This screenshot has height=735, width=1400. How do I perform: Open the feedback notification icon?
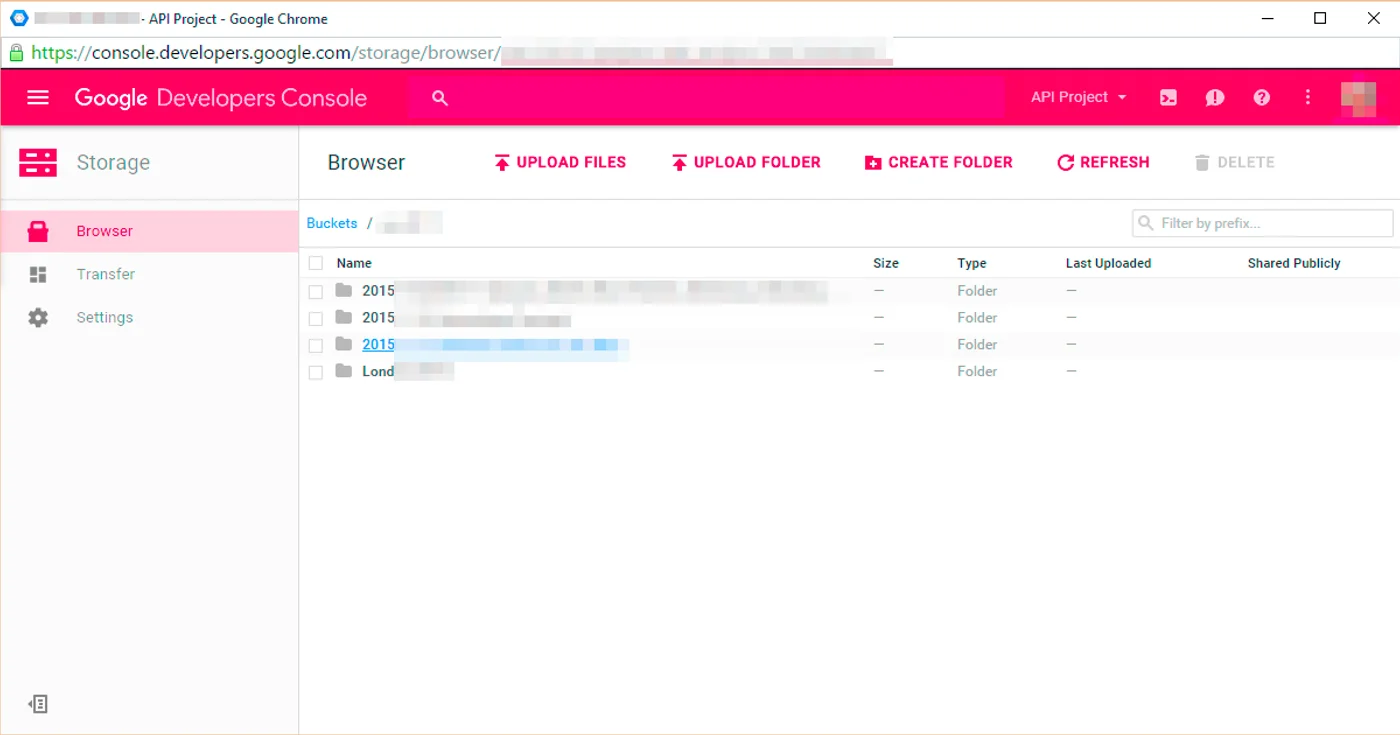pyautogui.click(x=1215, y=97)
